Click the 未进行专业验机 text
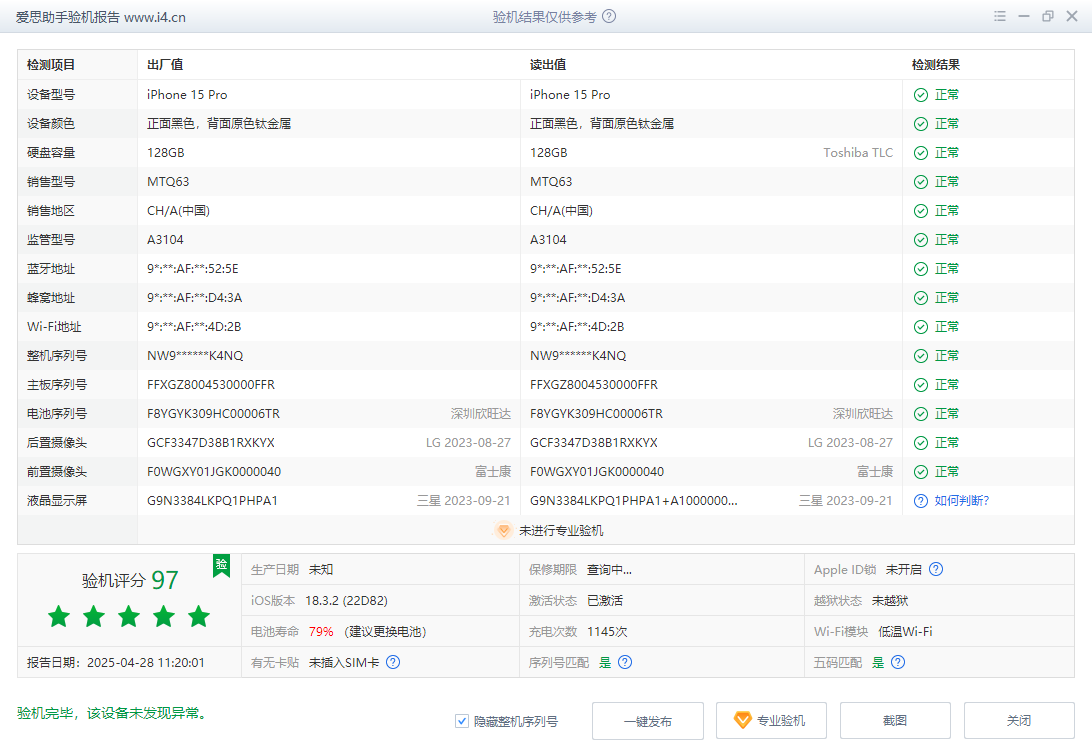1092x756 pixels. point(561,531)
